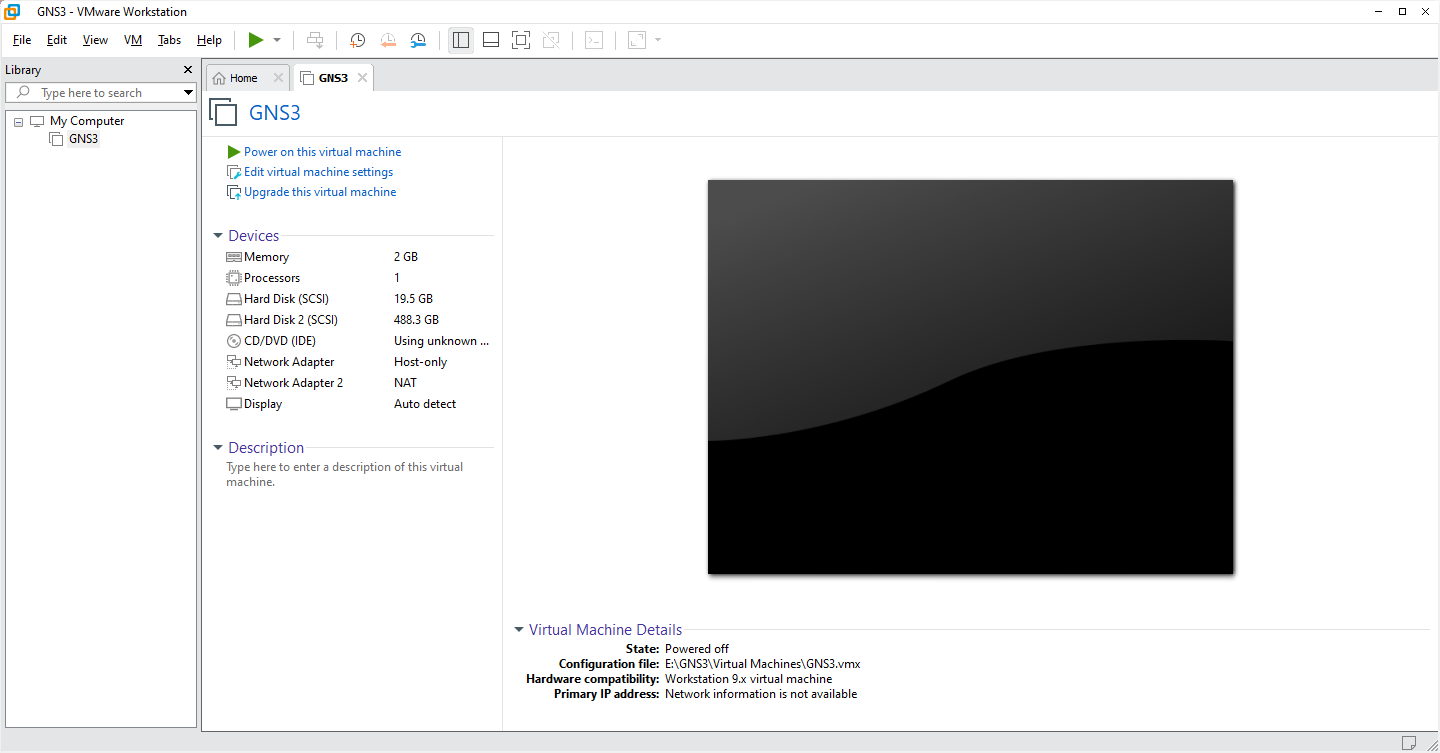Select GNS3 in the Library tree
Image resolution: width=1440 pixels, height=753 pixels.
[x=82, y=138]
